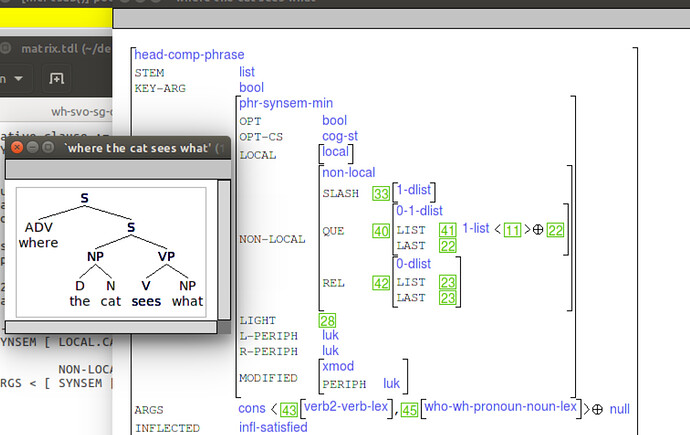This screenshot has width=690, height=435.
Task: Click the non-local type name
Action: 349,172
